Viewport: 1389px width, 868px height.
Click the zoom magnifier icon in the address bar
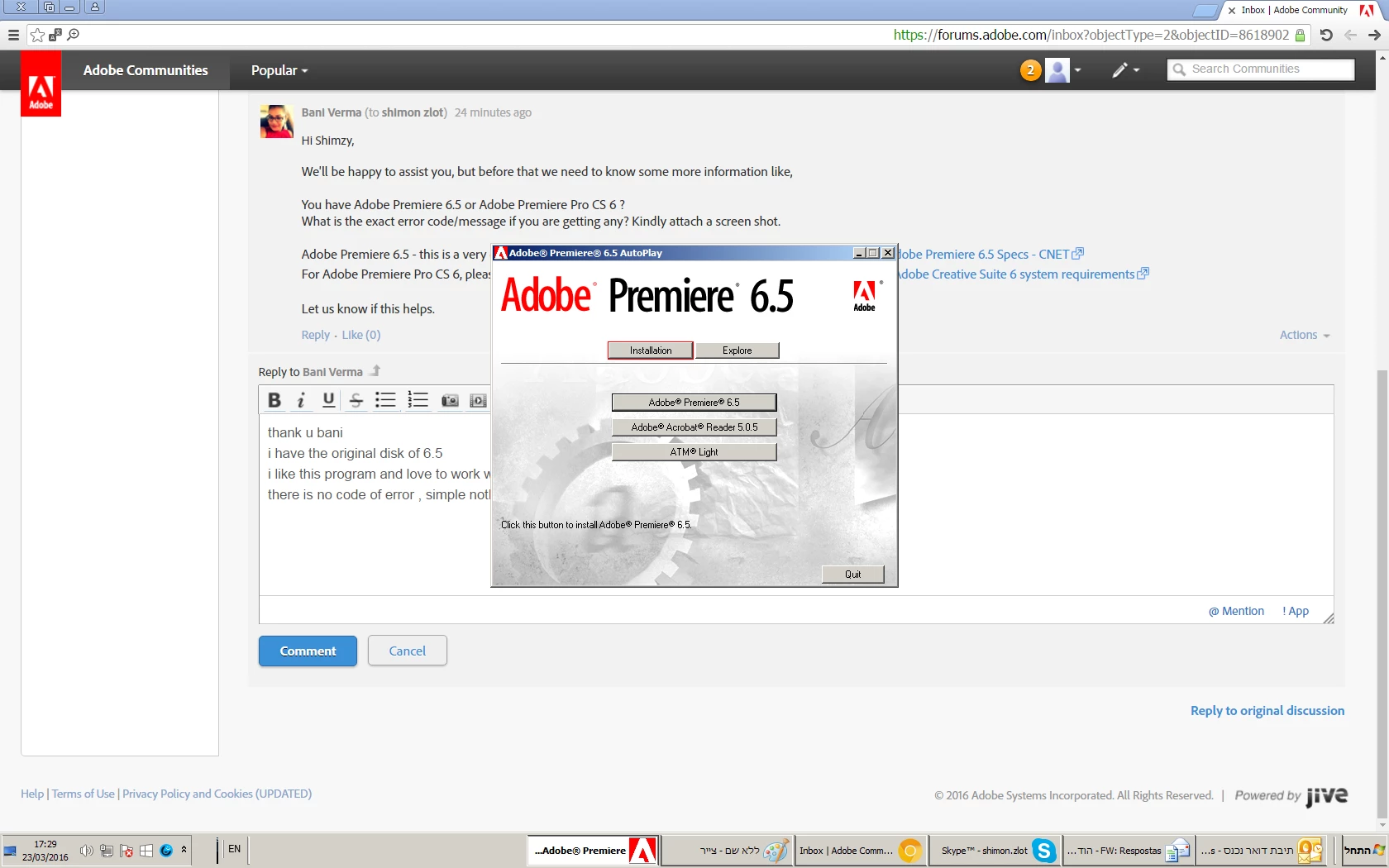tap(74, 35)
